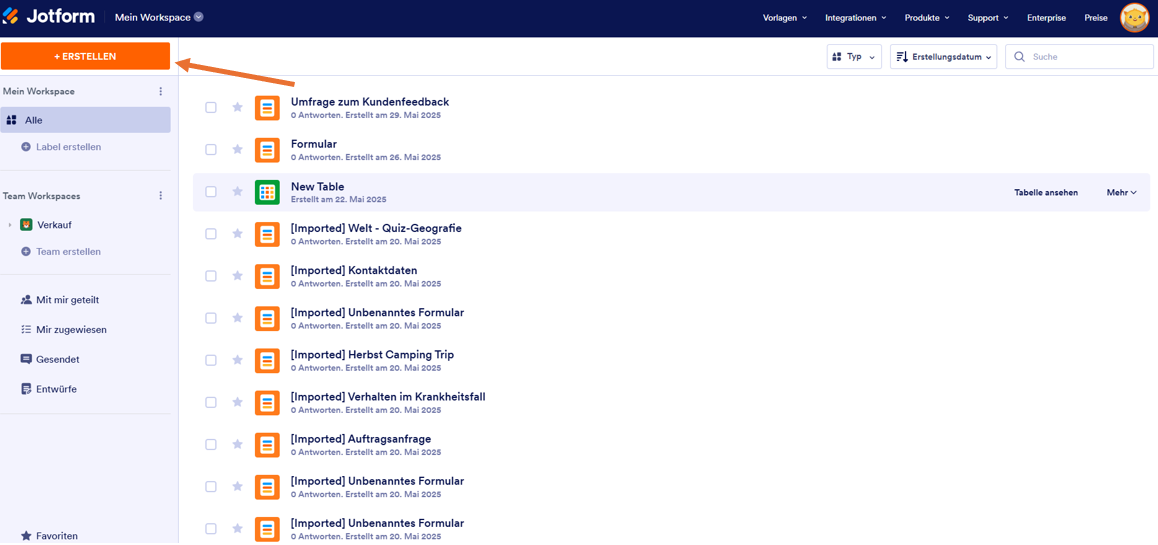The image size is (1158, 545).
Task: Click the form icon of Formular
Action: (267, 150)
